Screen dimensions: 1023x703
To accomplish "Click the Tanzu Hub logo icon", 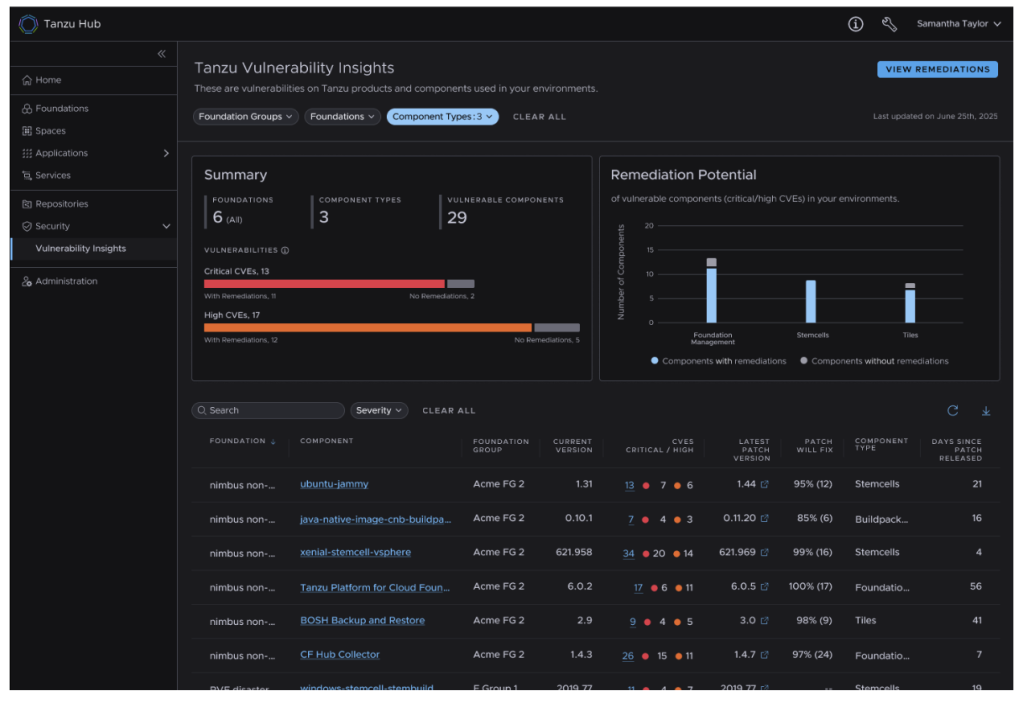I will click(x=28, y=24).
